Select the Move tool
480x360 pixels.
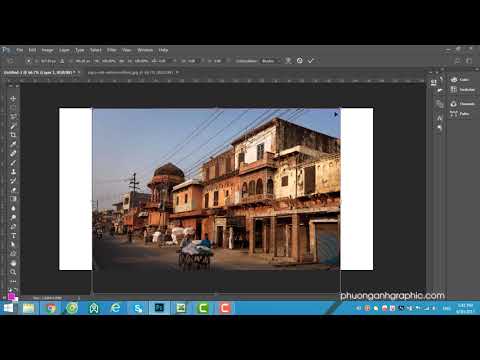(x=13, y=99)
